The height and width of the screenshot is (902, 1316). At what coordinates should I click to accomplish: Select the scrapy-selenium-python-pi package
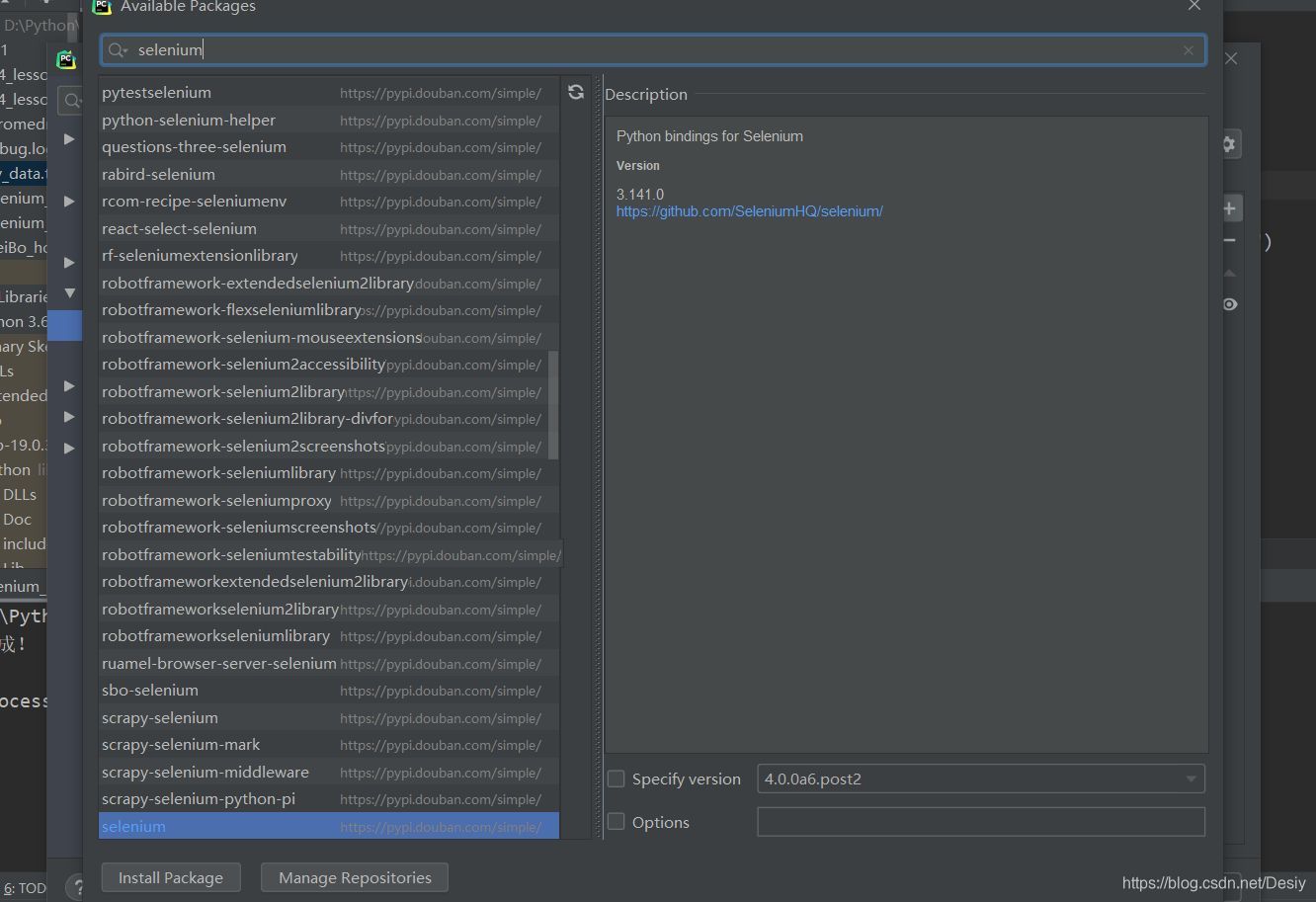click(x=329, y=799)
